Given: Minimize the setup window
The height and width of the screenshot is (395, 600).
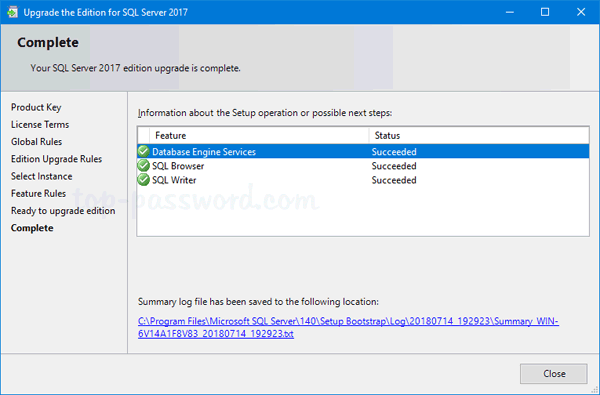Looking at the screenshot, I should pos(509,12).
